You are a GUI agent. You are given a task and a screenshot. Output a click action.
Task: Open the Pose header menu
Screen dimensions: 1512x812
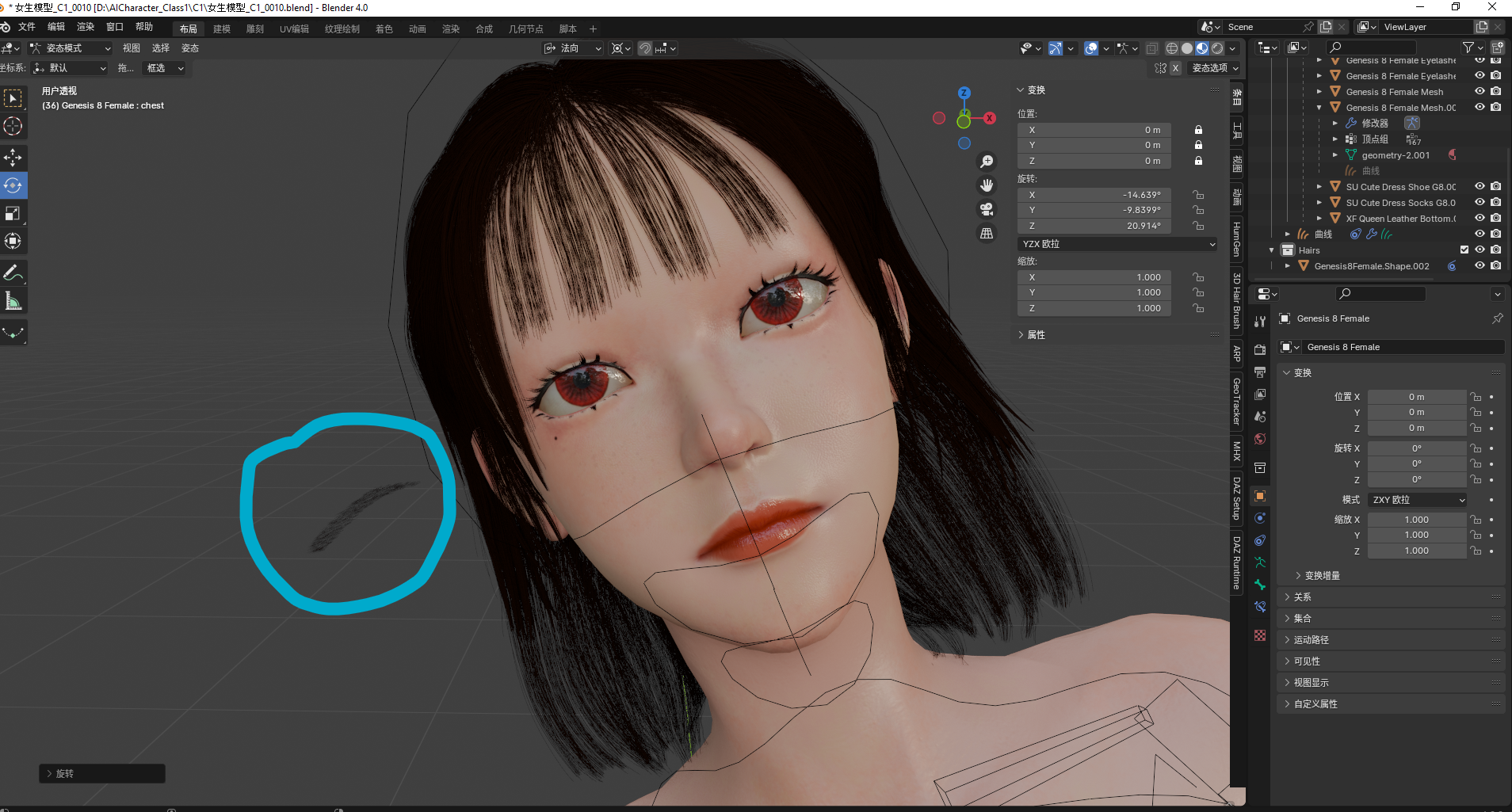pos(190,48)
